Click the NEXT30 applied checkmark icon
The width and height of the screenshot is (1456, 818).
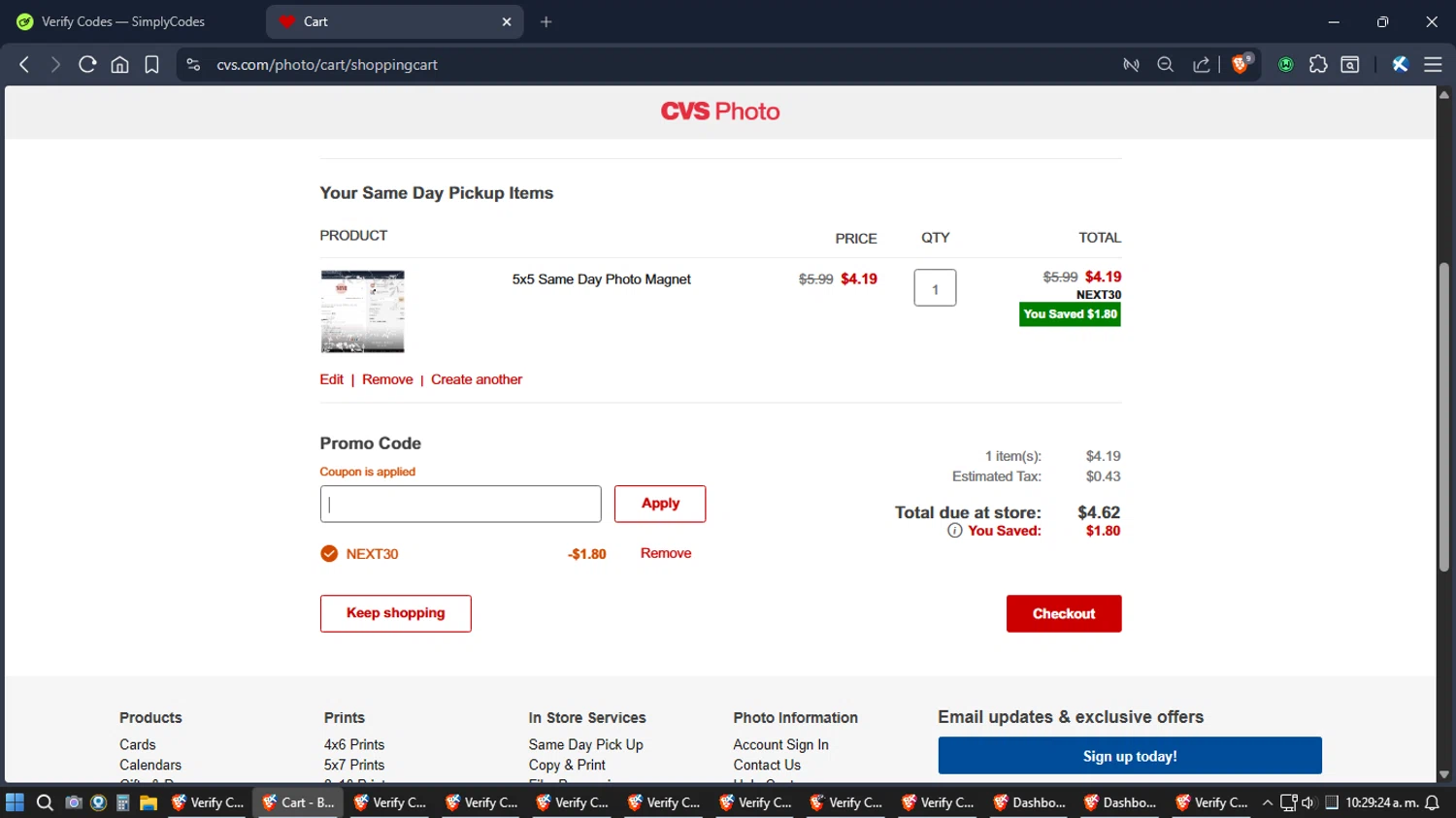[329, 554]
